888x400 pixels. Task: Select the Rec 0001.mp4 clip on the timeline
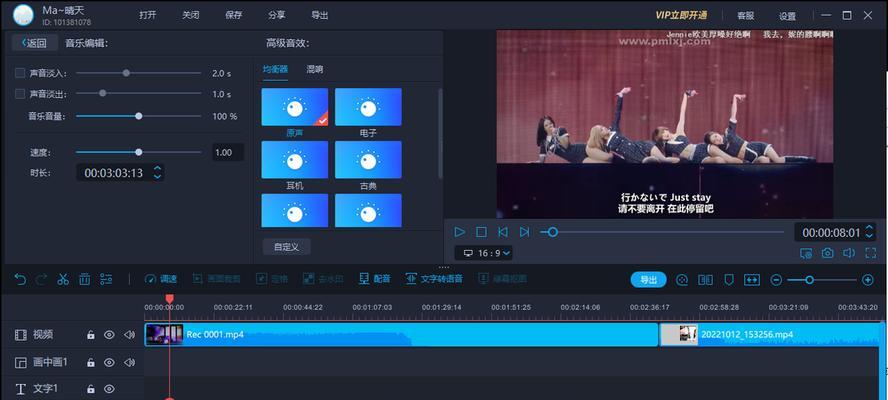click(x=401, y=335)
